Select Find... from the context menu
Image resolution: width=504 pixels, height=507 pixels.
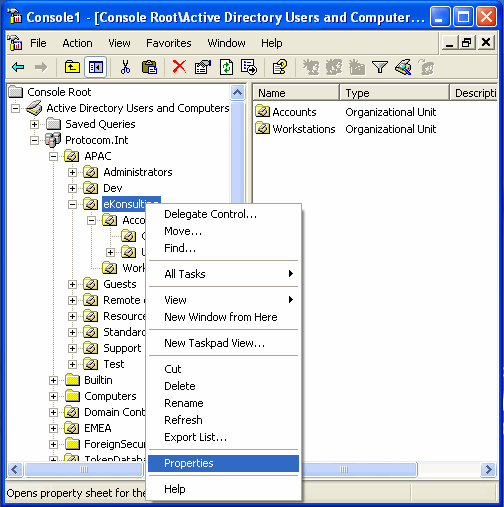pos(223,248)
